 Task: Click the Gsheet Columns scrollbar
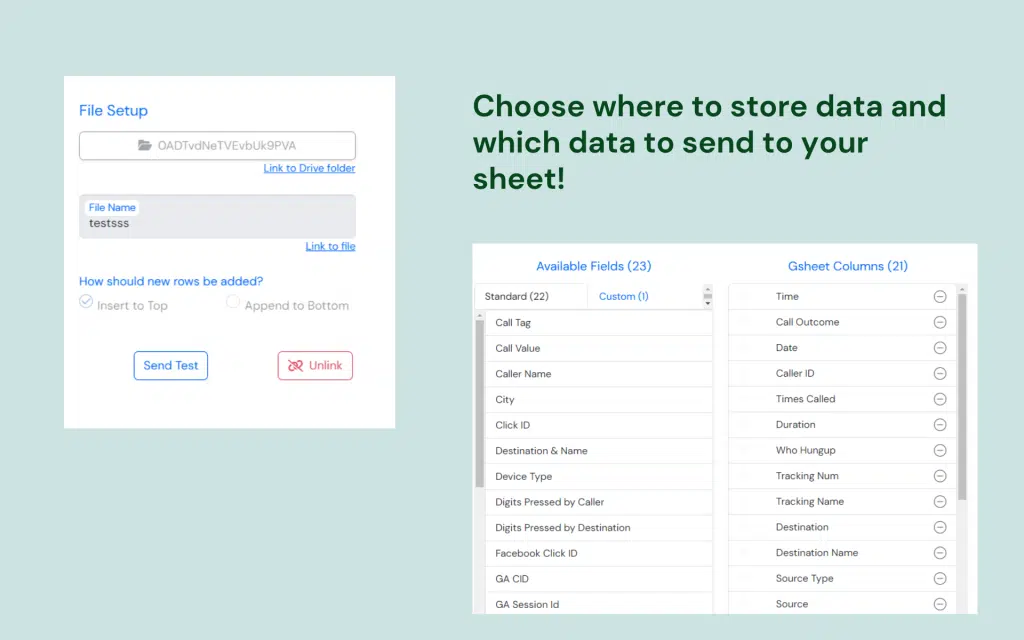(x=962, y=400)
